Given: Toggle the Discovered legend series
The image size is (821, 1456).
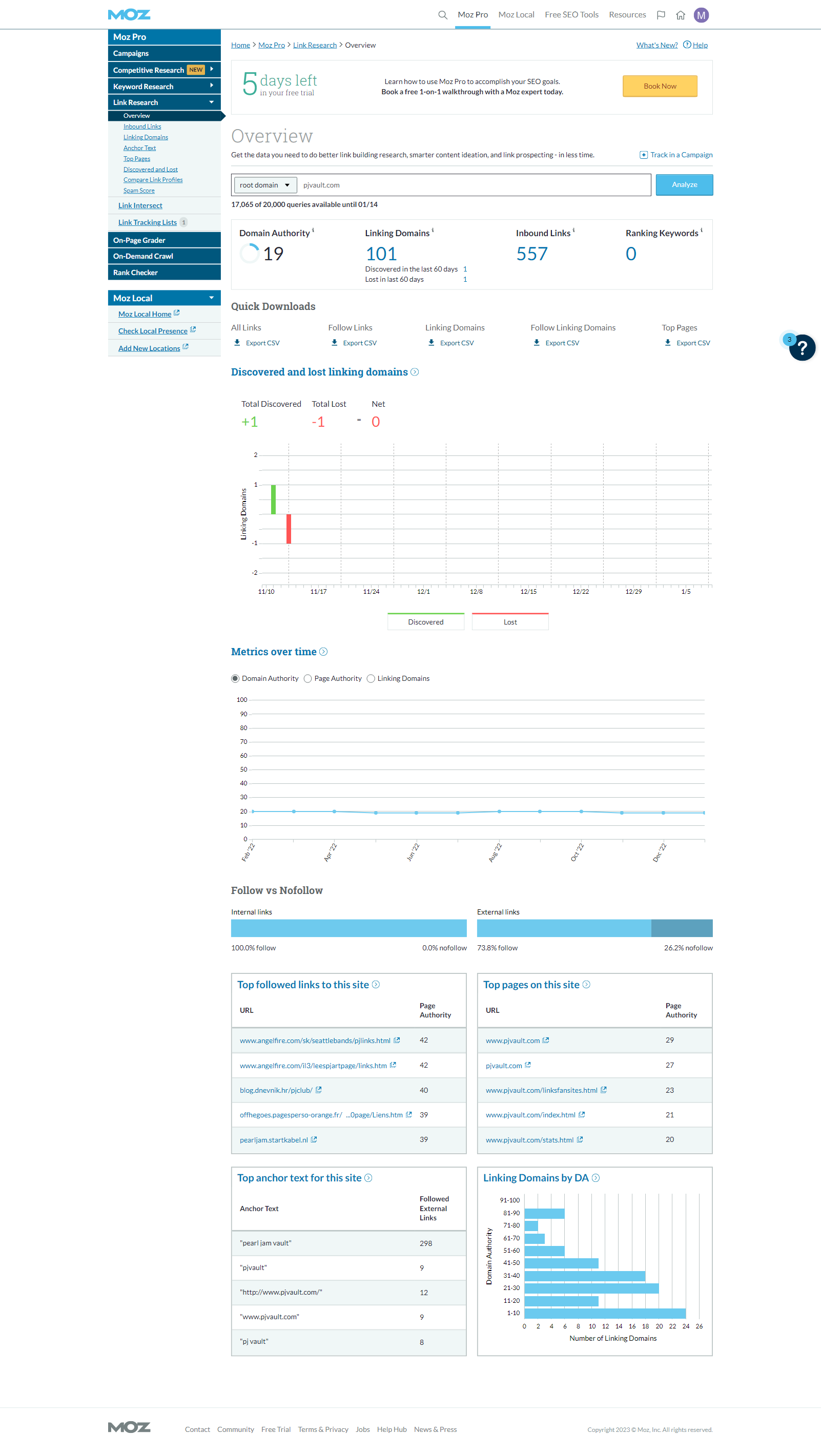Looking at the screenshot, I should click(426, 621).
